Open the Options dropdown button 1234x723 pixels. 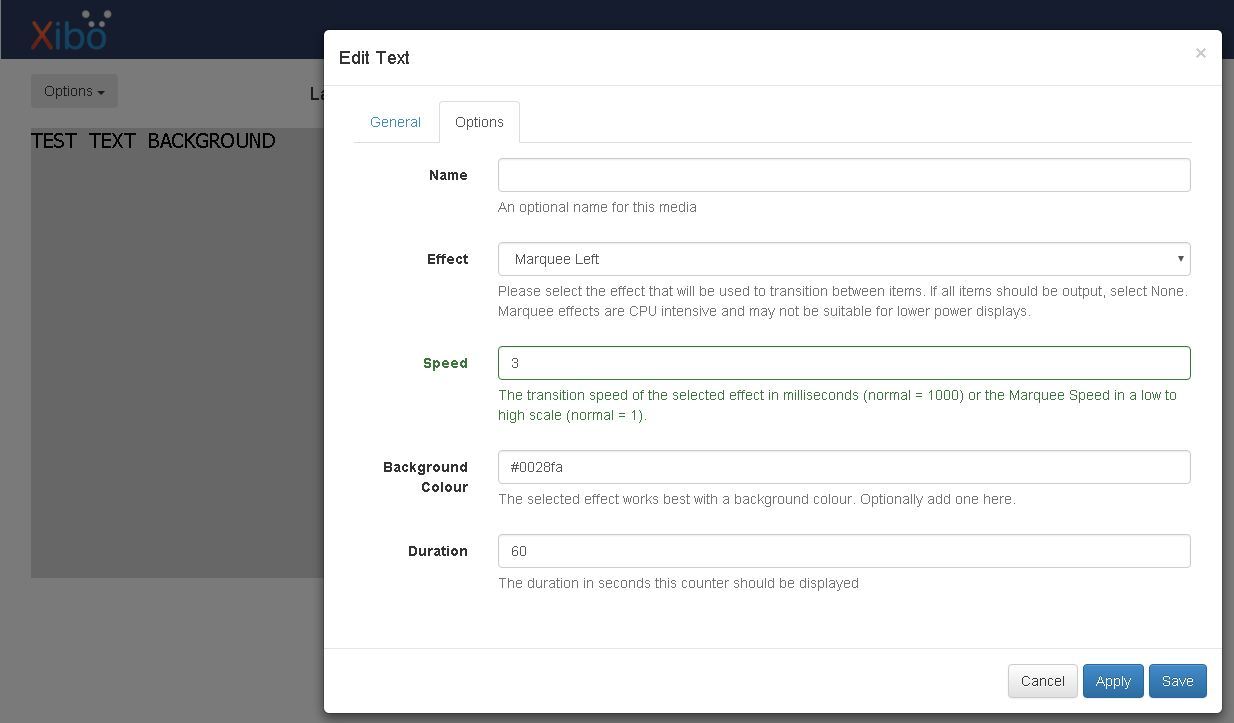click(x=74, y=91)
